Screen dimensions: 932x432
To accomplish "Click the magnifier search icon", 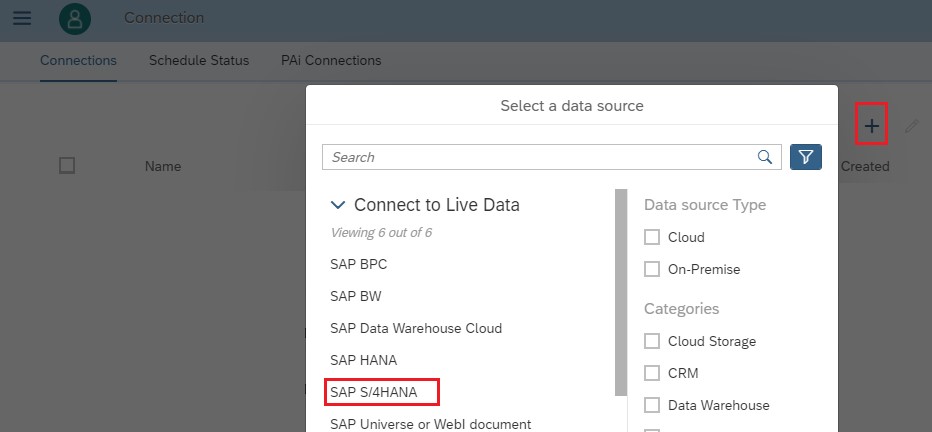I will point(765,157).
